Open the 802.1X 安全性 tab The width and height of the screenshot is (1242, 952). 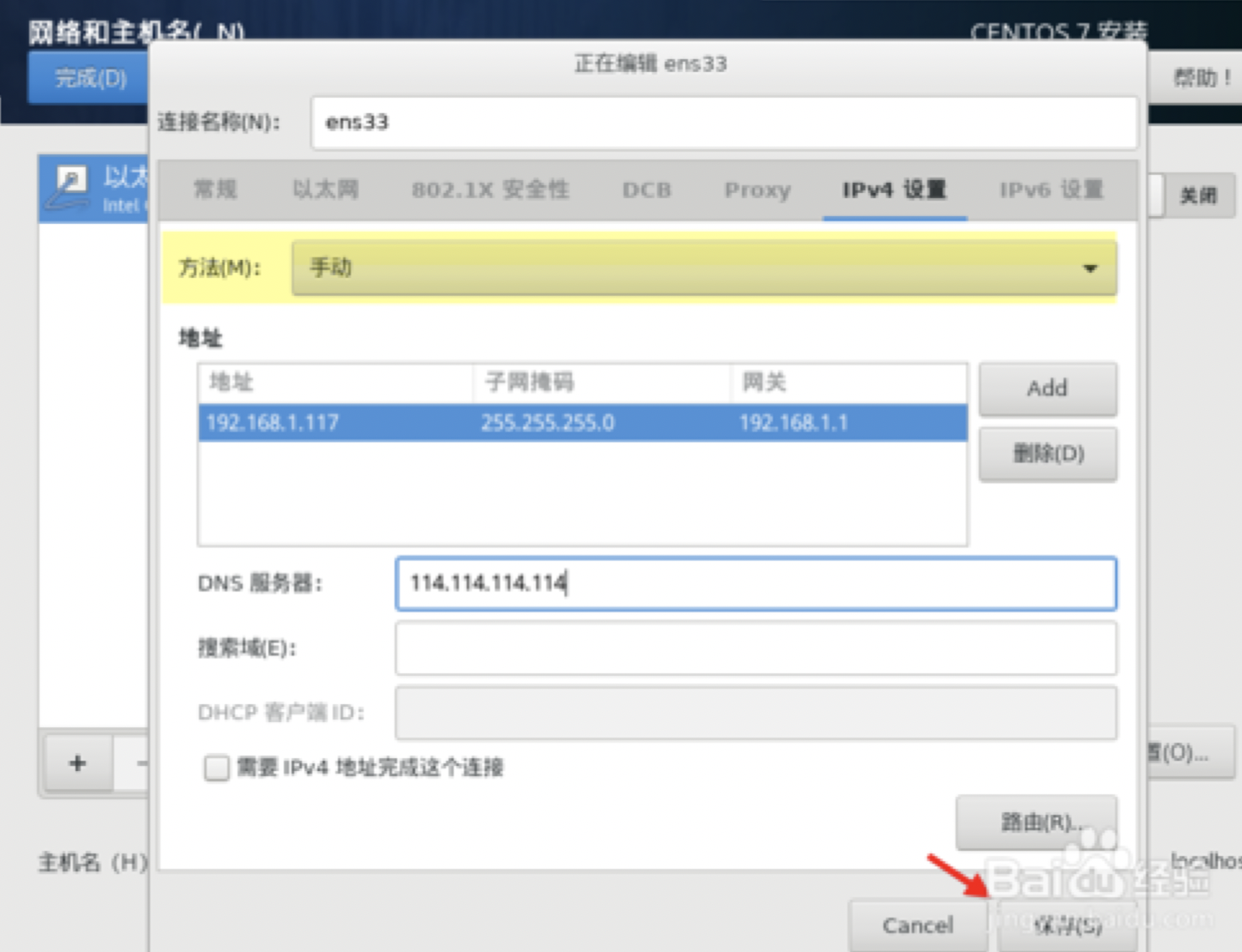tap(490, 190)
